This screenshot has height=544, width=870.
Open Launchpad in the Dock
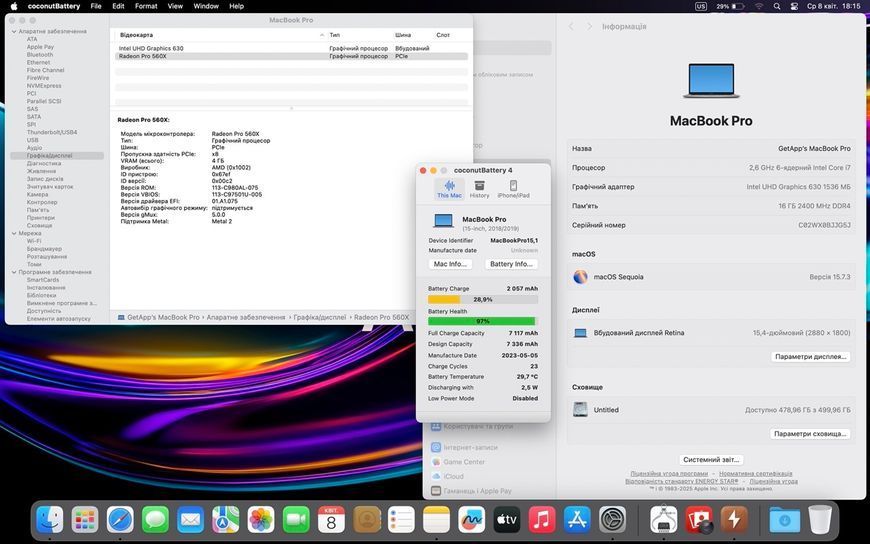tap(85, 520)
